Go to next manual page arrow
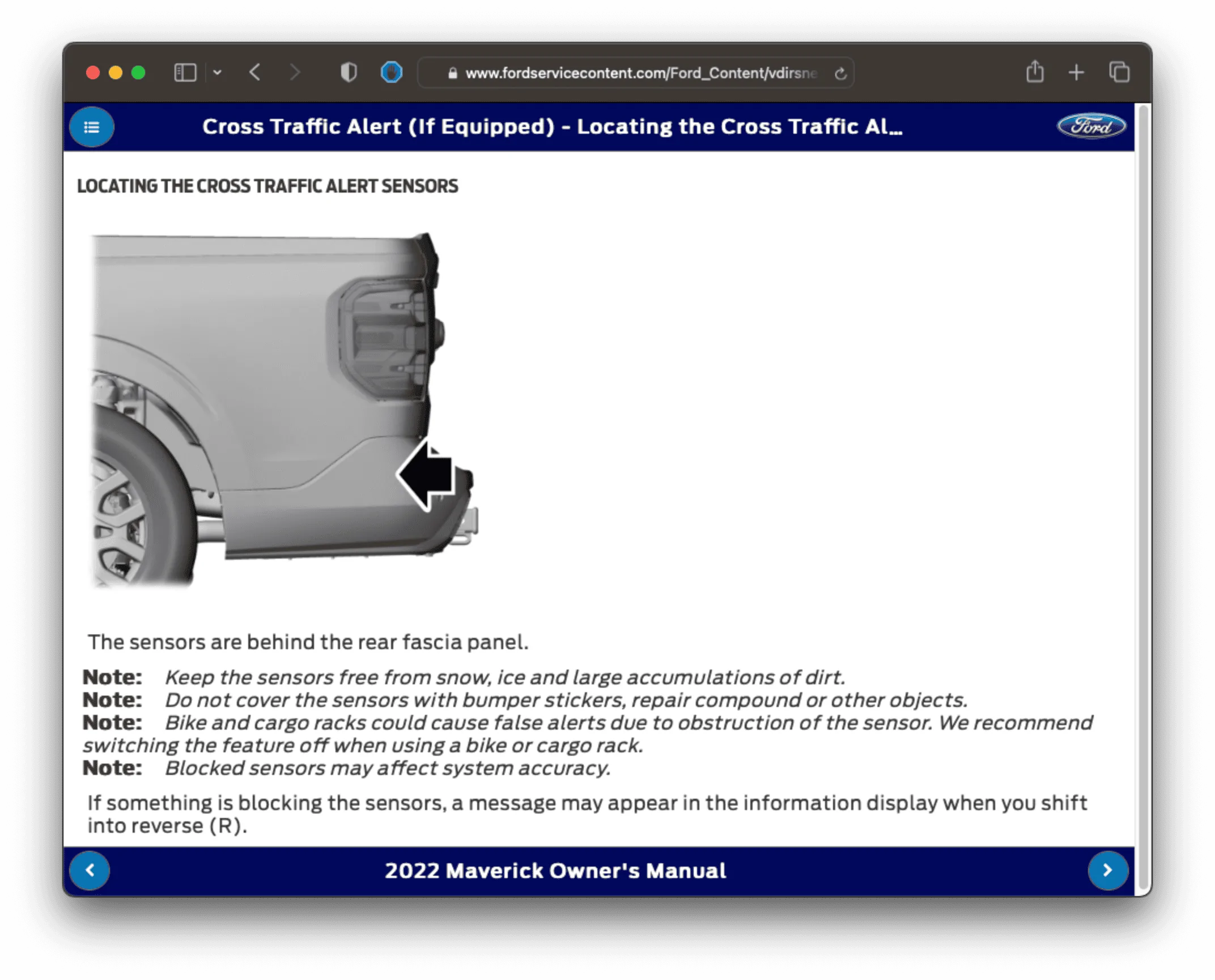The width and height of the screenshot is (1215, 980). pos(1108,871)
